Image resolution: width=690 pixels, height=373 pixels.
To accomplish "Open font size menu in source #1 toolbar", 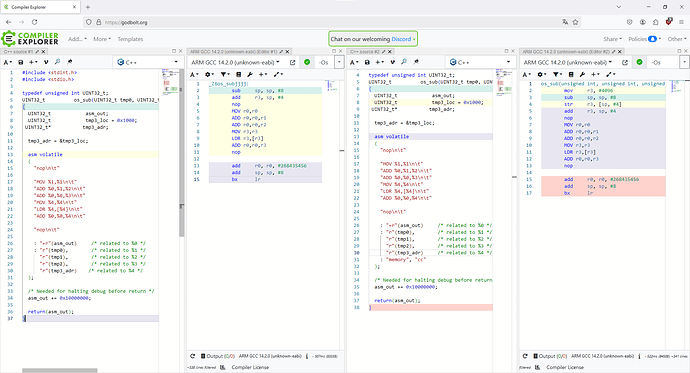I will coord(7,62).
